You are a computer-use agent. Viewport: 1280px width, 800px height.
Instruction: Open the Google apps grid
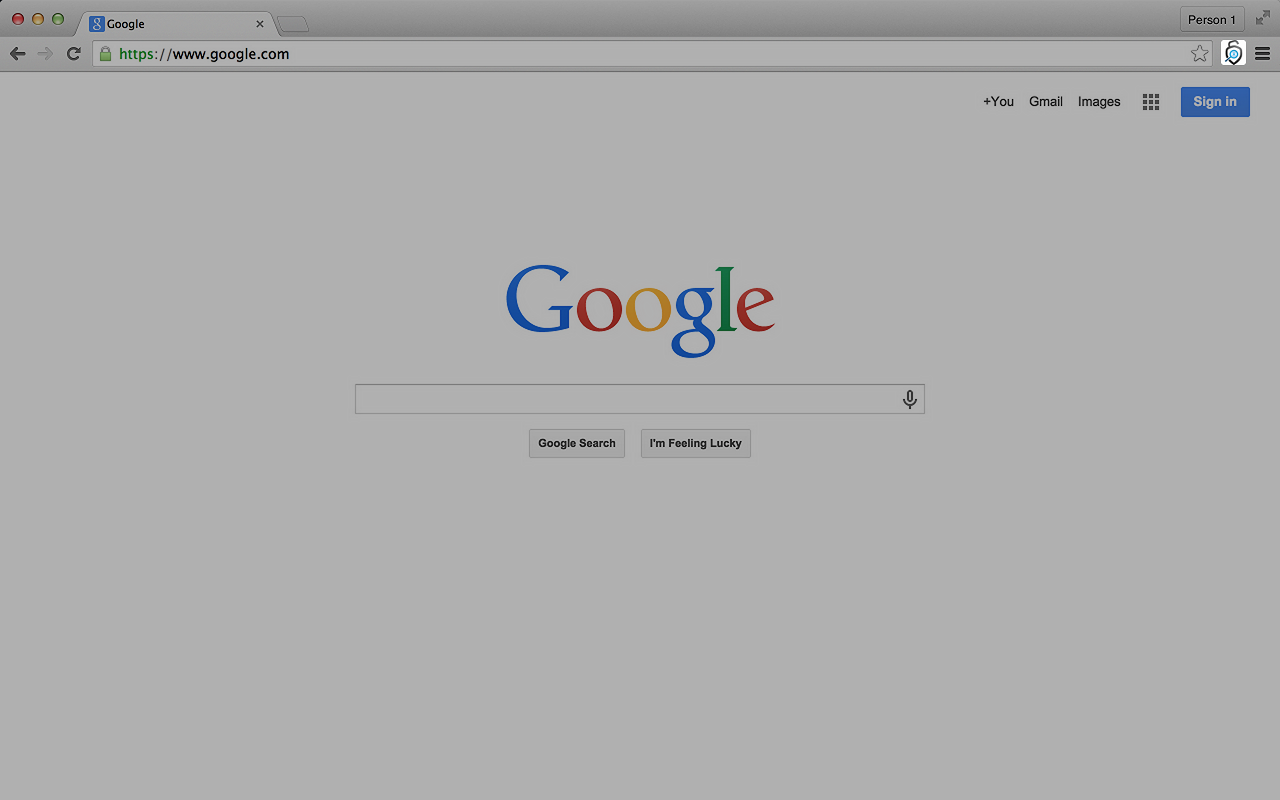(x=1151, y=102)
